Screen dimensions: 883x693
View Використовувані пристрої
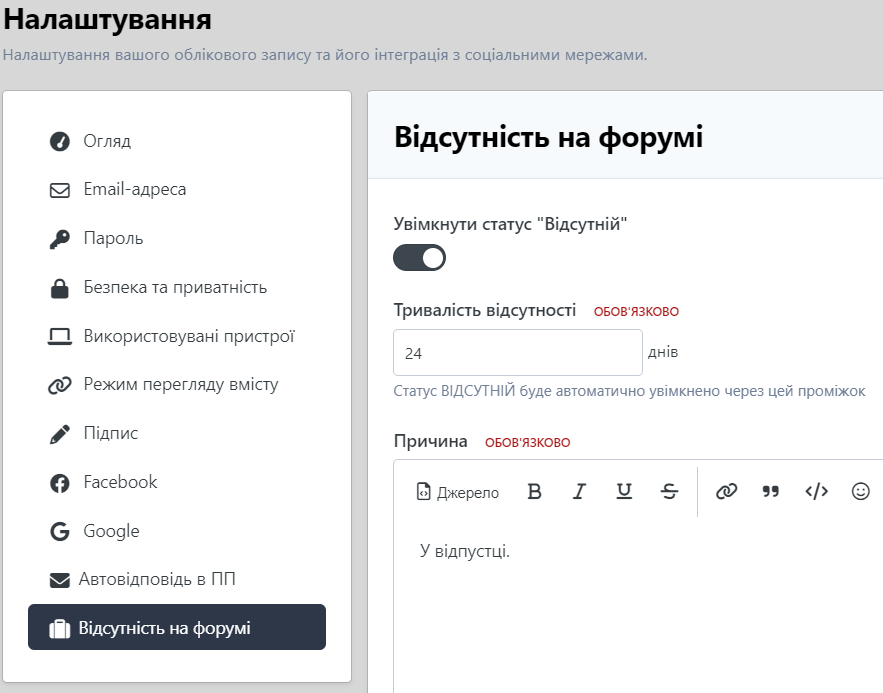coord(188,337)
